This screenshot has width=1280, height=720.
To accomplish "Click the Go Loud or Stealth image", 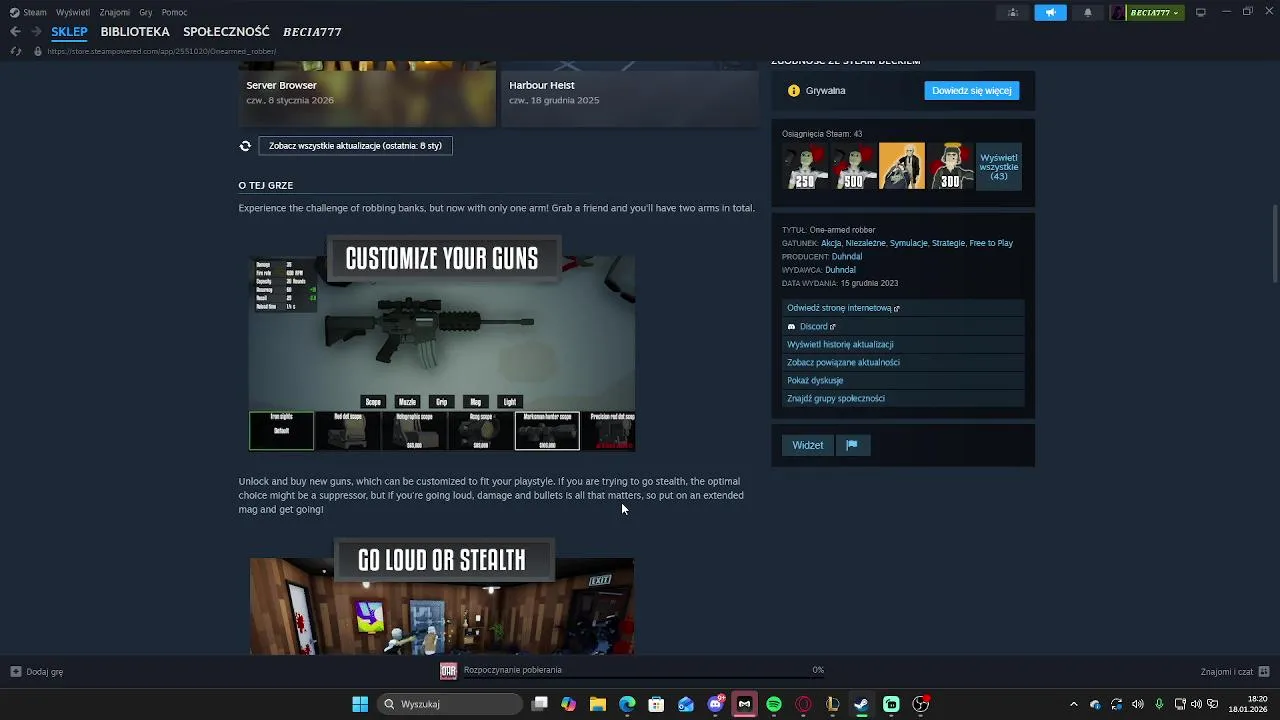I will tap(442, 596).
